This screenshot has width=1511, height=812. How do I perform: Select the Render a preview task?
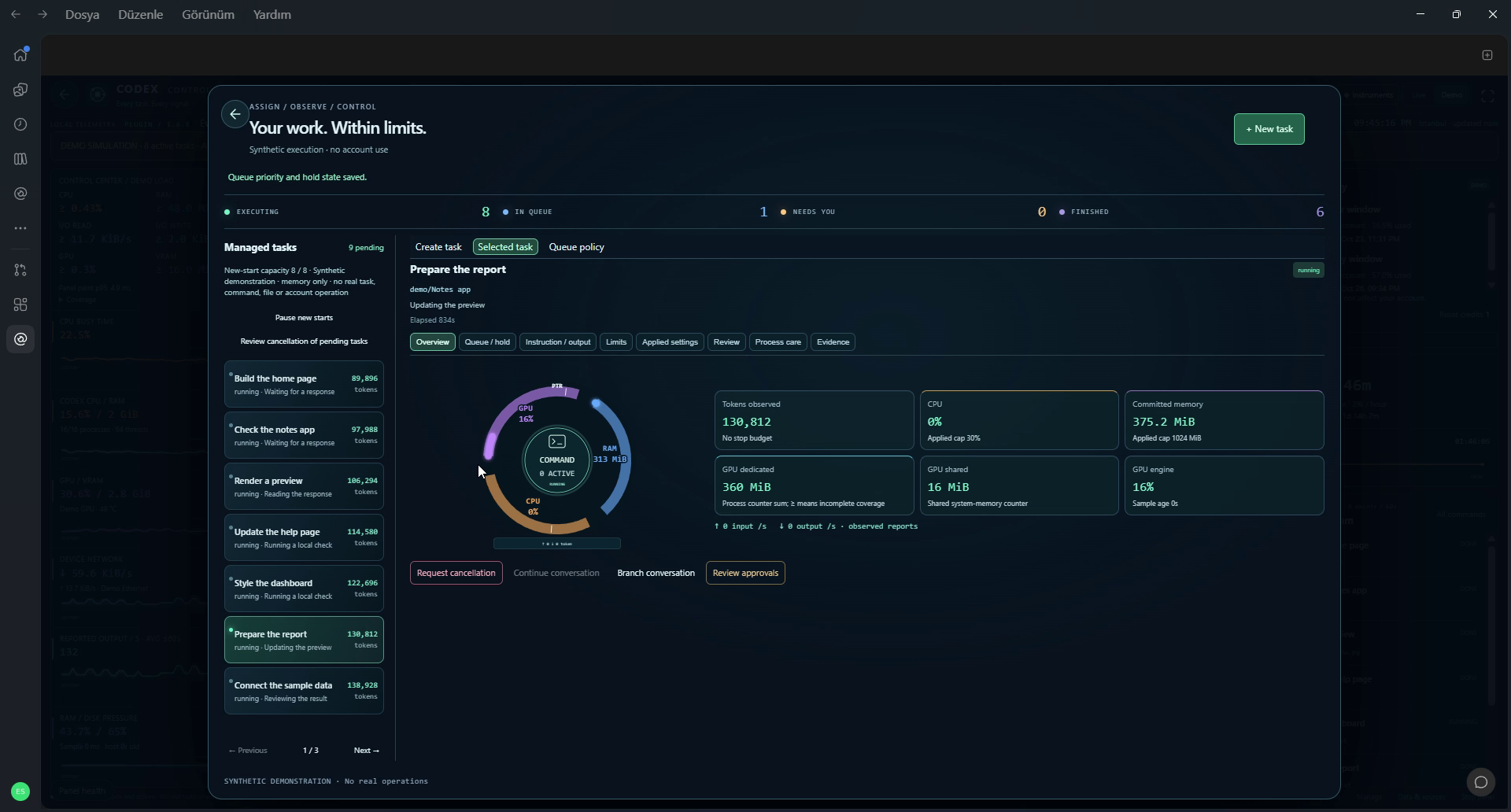304,486
